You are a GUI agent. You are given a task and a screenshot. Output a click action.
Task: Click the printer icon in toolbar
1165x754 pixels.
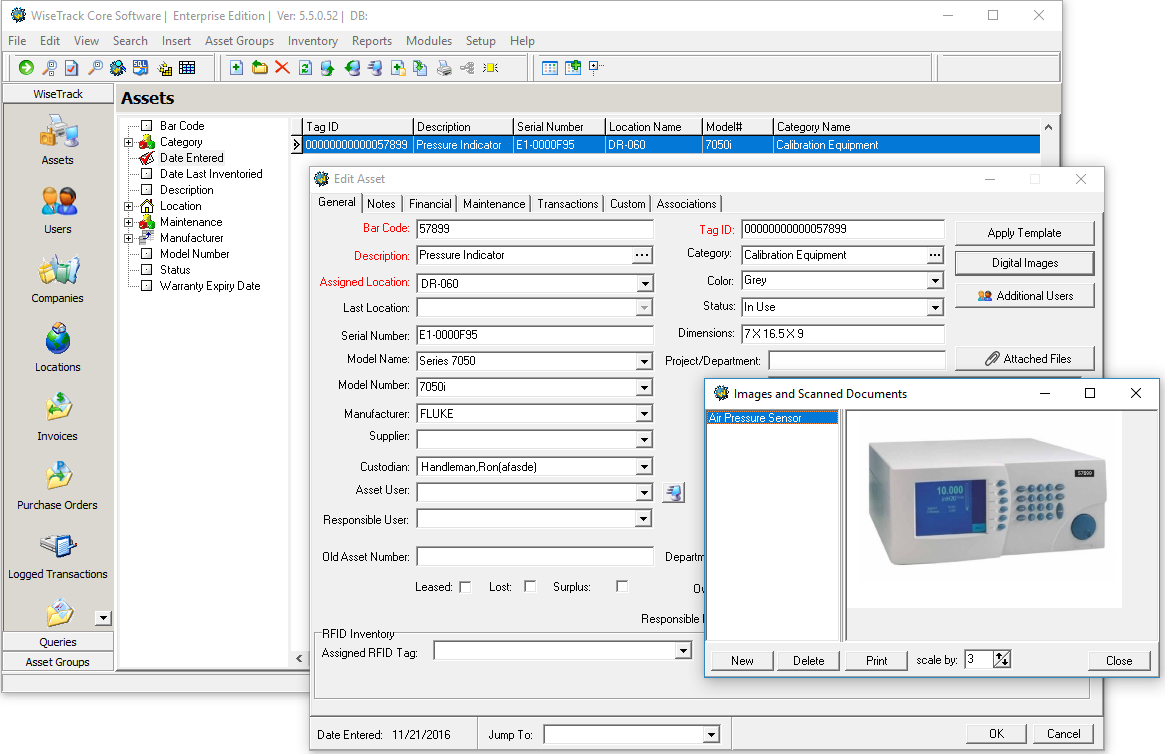point(444,68)
